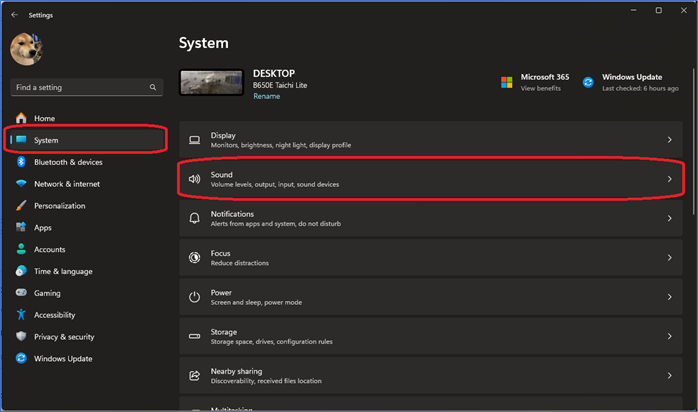
Task: Click the Notifications bell icon
Action: click(194, 218)
